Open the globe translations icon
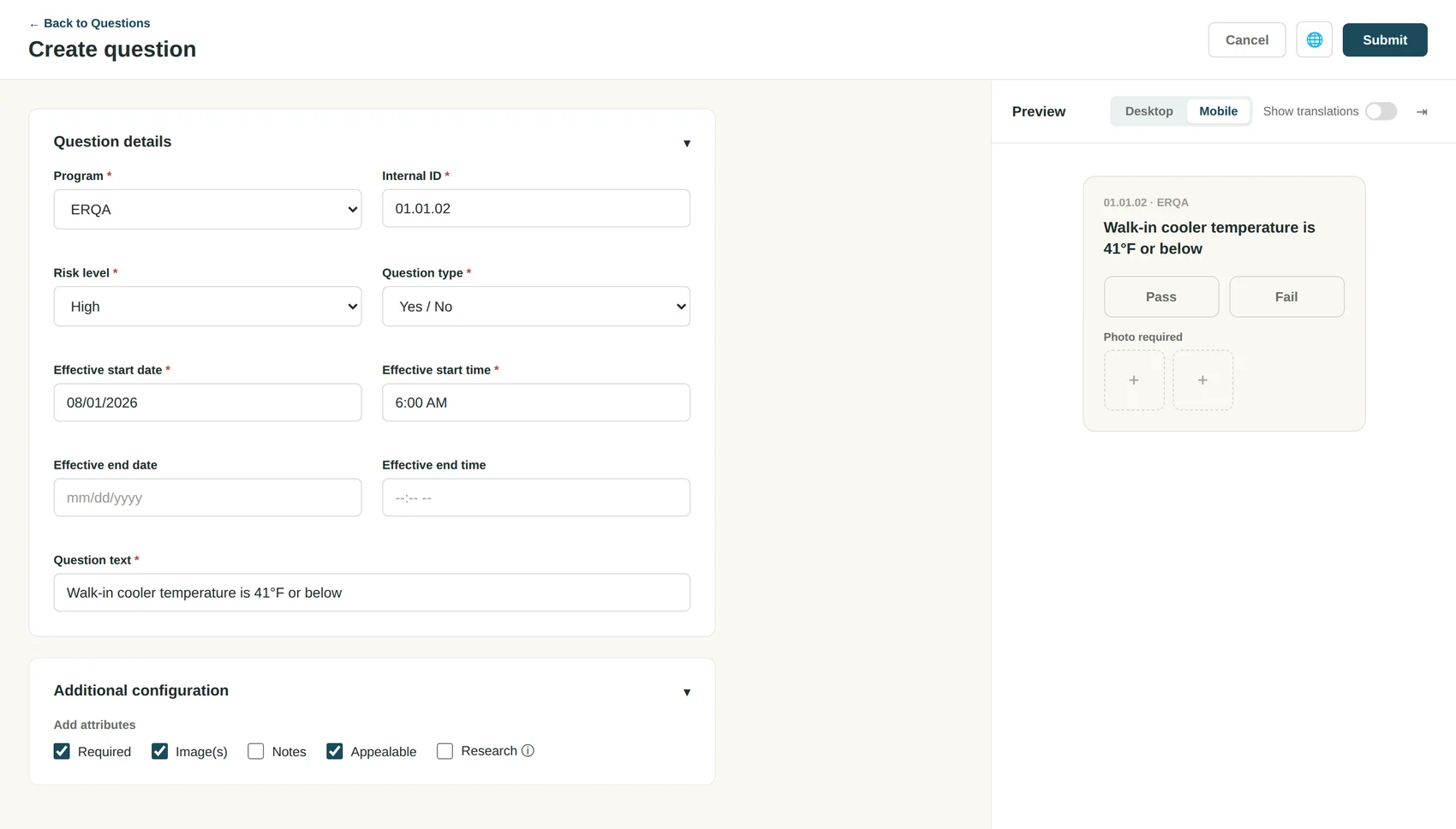 [1314, 40]
